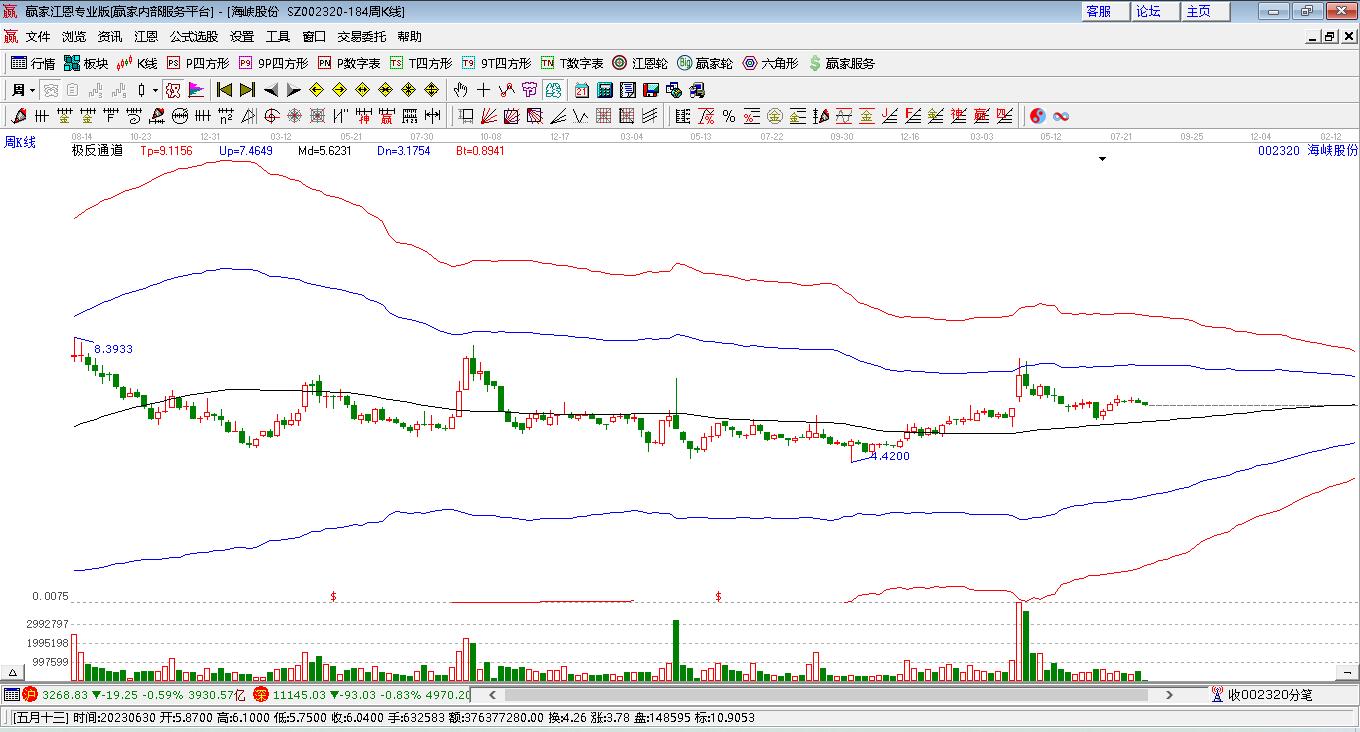Click the Md=5.6231 indicator value
The height and width of the screenshot is (732, 1360).
coord(324,151)
